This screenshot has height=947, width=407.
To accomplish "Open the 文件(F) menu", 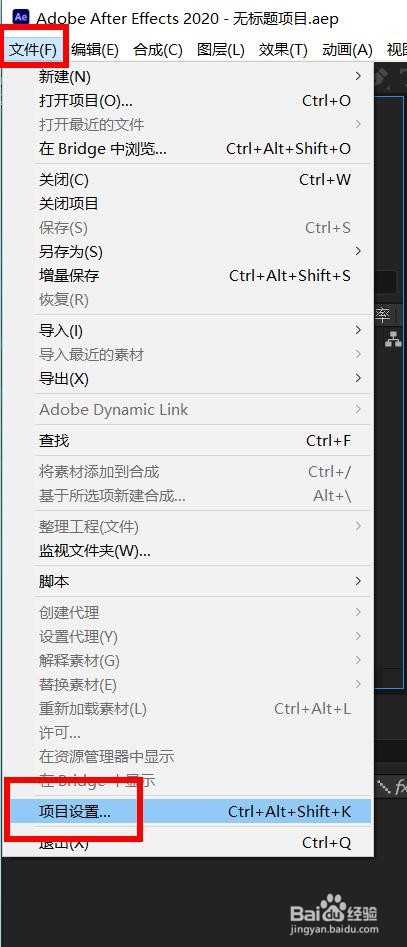I will pos(33,50).
